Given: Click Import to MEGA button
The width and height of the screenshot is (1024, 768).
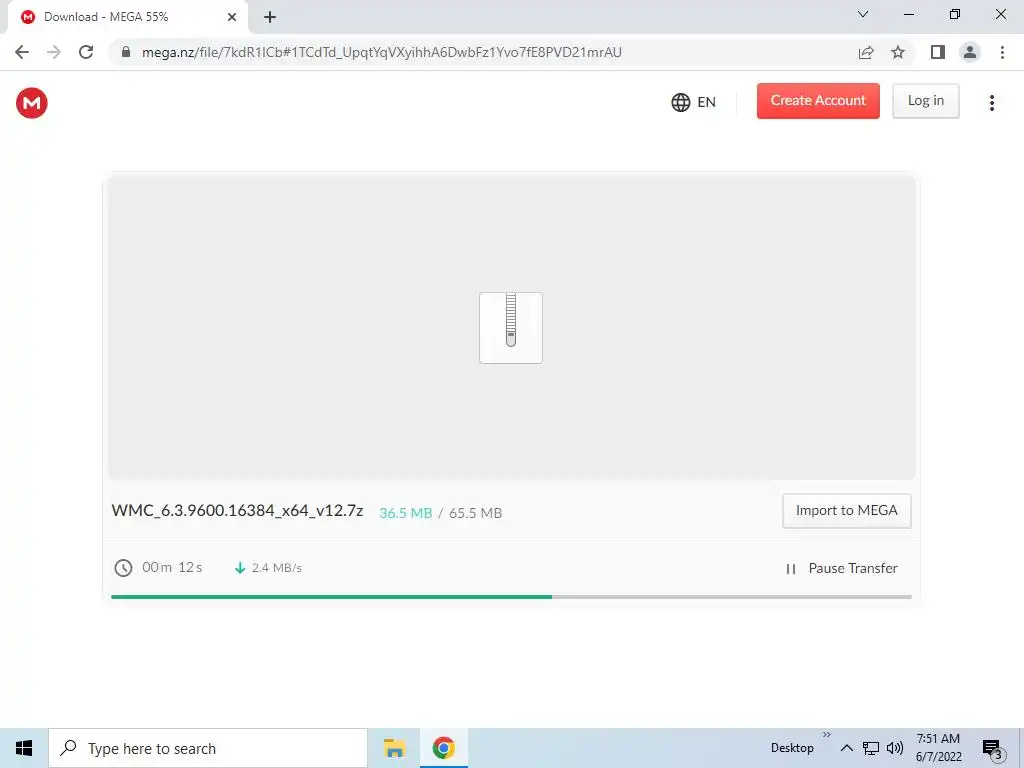Looking at the screenshot, I should (x=846, y=511).
